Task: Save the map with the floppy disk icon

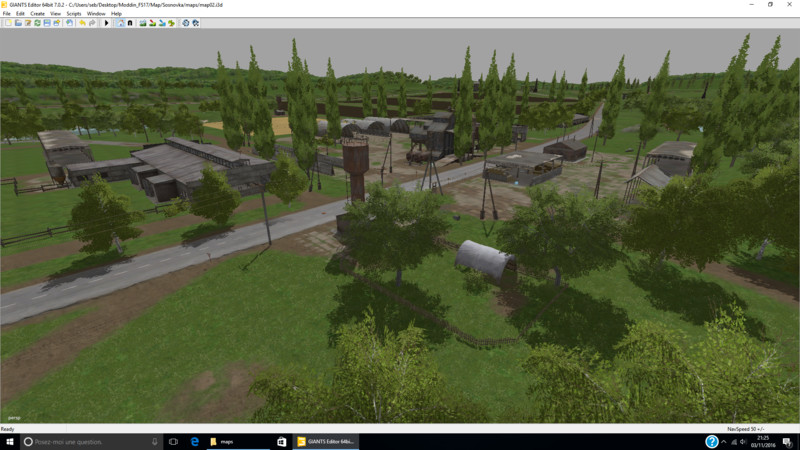Action: tap(47, 22)
